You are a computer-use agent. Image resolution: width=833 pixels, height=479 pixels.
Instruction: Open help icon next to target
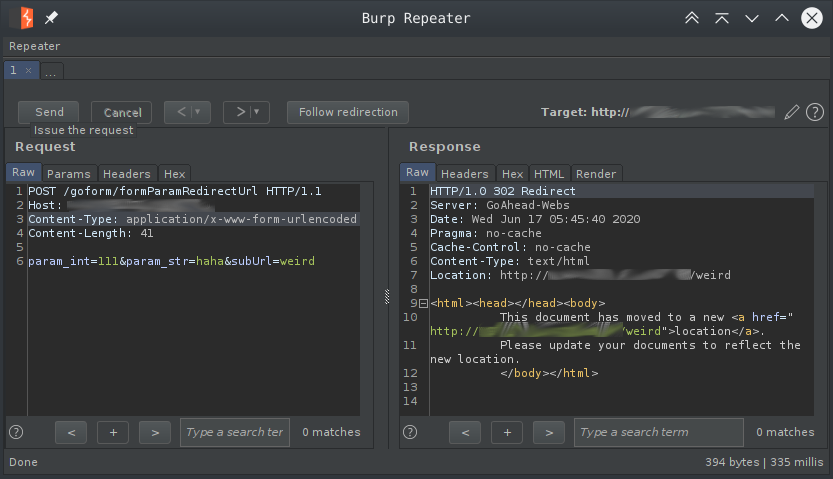coord(815,112)
